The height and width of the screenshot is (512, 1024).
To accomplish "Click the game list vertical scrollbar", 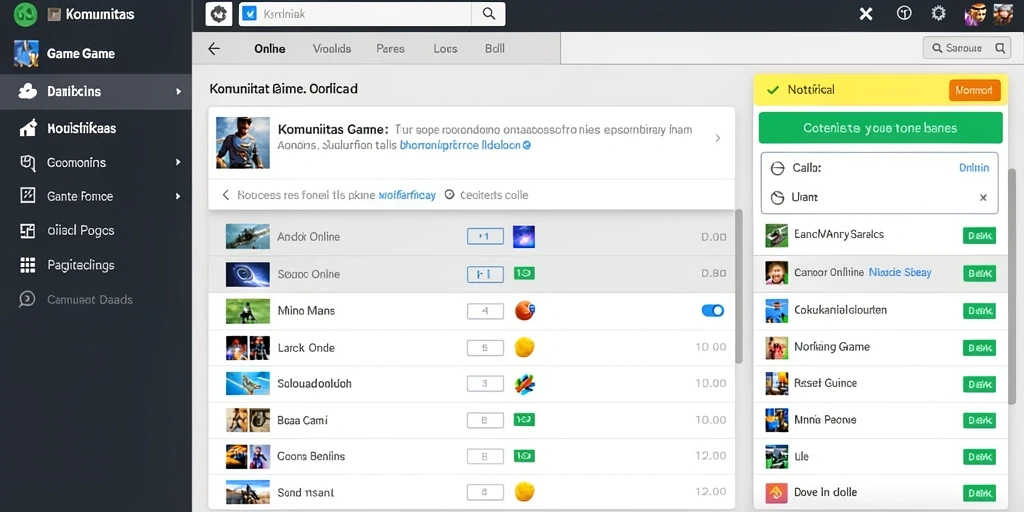I will [x=739, y=286].
